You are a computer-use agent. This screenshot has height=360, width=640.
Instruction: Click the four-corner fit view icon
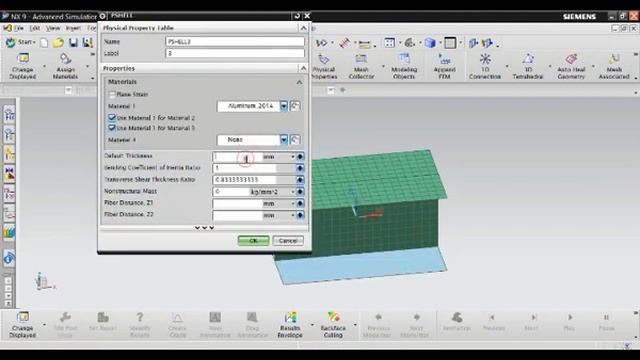389,42
